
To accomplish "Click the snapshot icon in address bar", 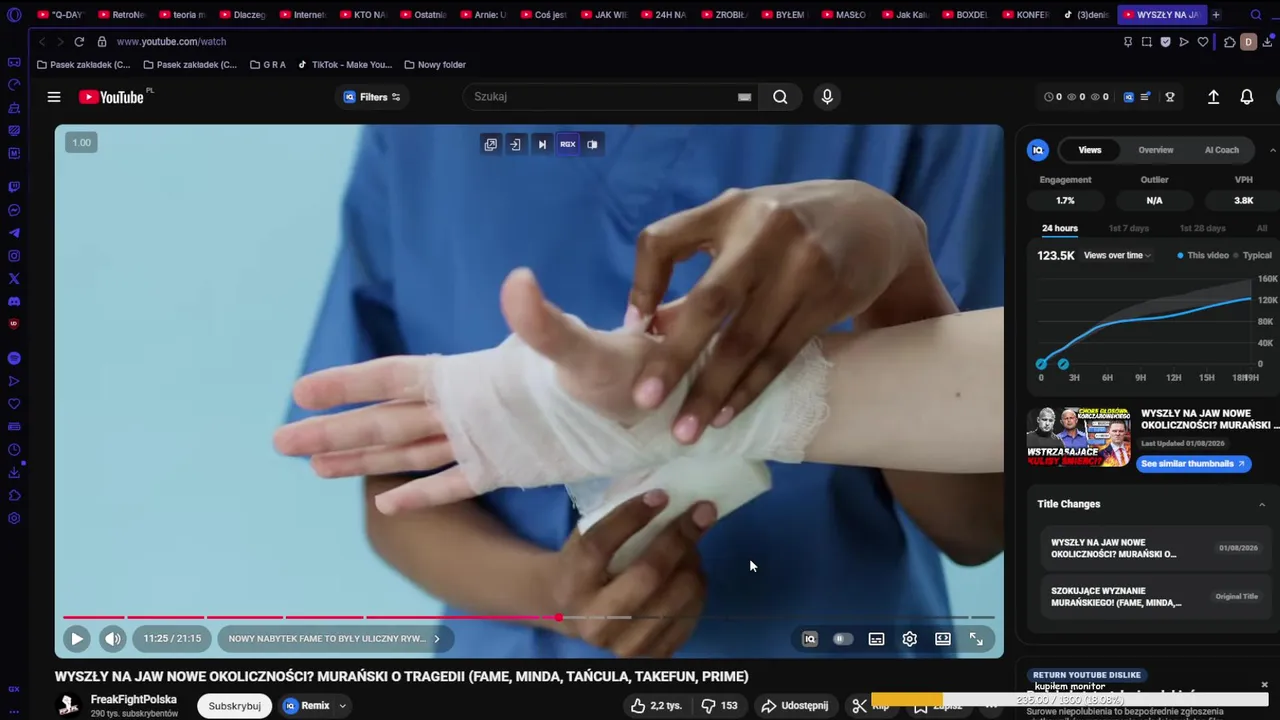I will [x=1147, y=42].
